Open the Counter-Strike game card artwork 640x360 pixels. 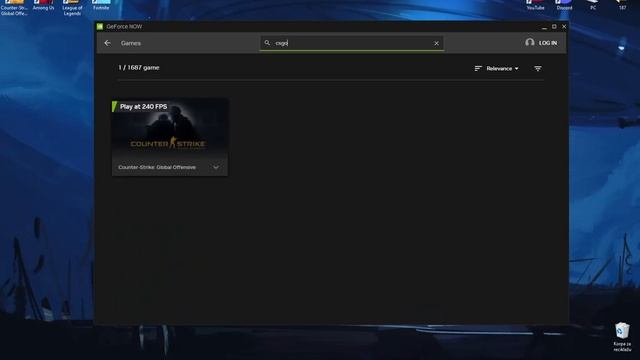[x=170, y=129]
